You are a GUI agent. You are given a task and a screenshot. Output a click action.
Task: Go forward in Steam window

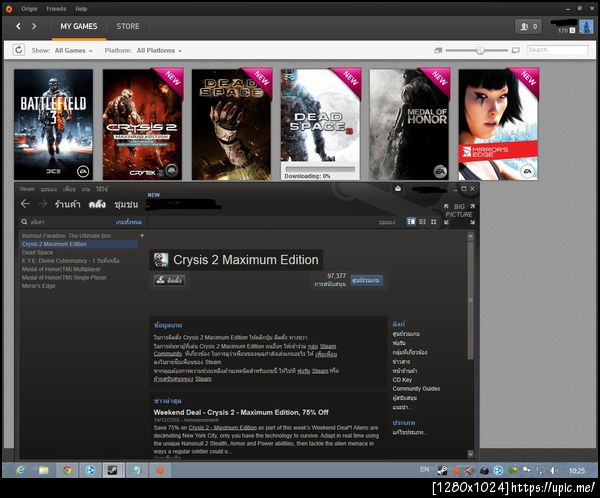(x=43, y=204)
